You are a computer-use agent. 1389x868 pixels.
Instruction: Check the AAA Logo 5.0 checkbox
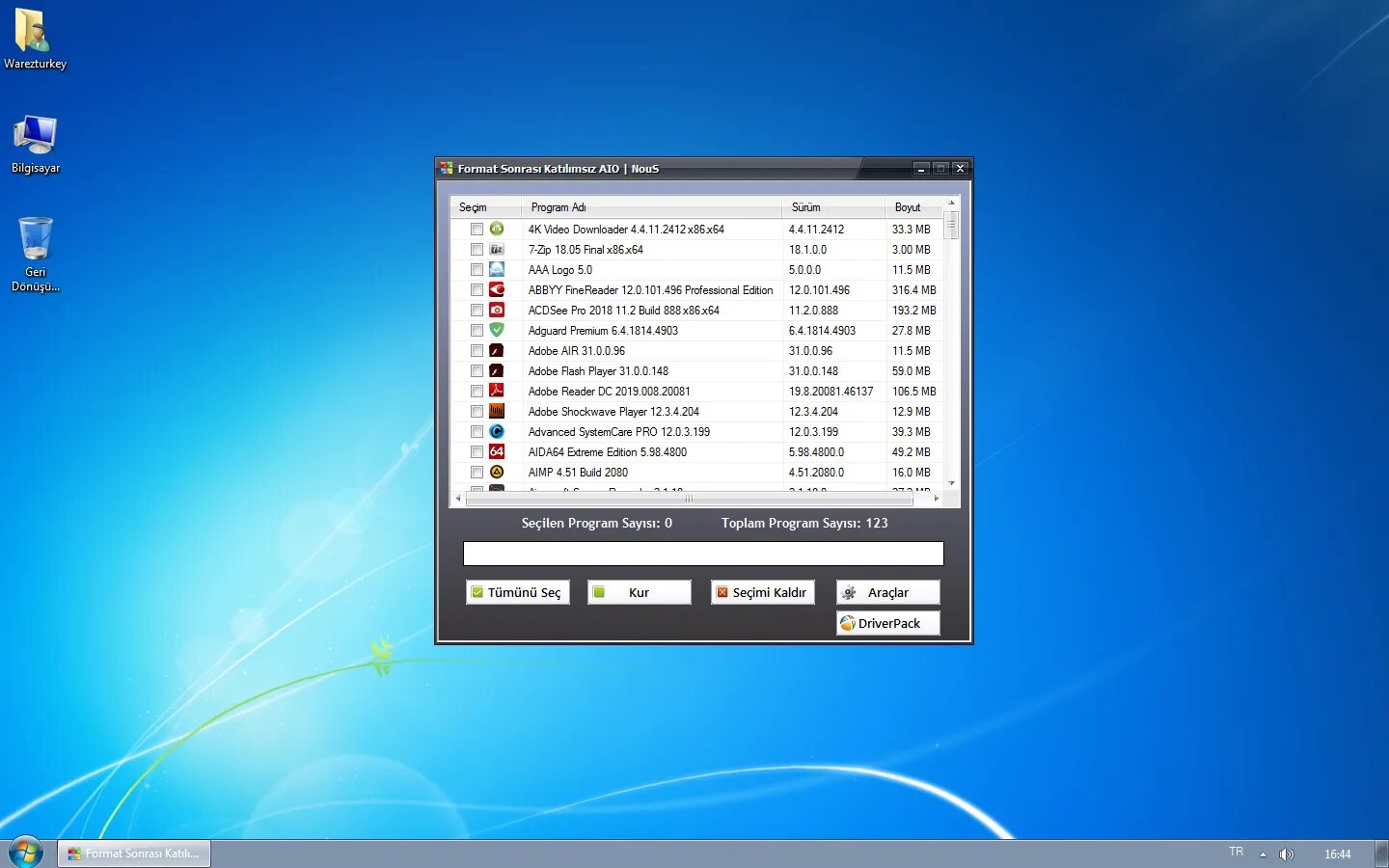pos(477,270)
